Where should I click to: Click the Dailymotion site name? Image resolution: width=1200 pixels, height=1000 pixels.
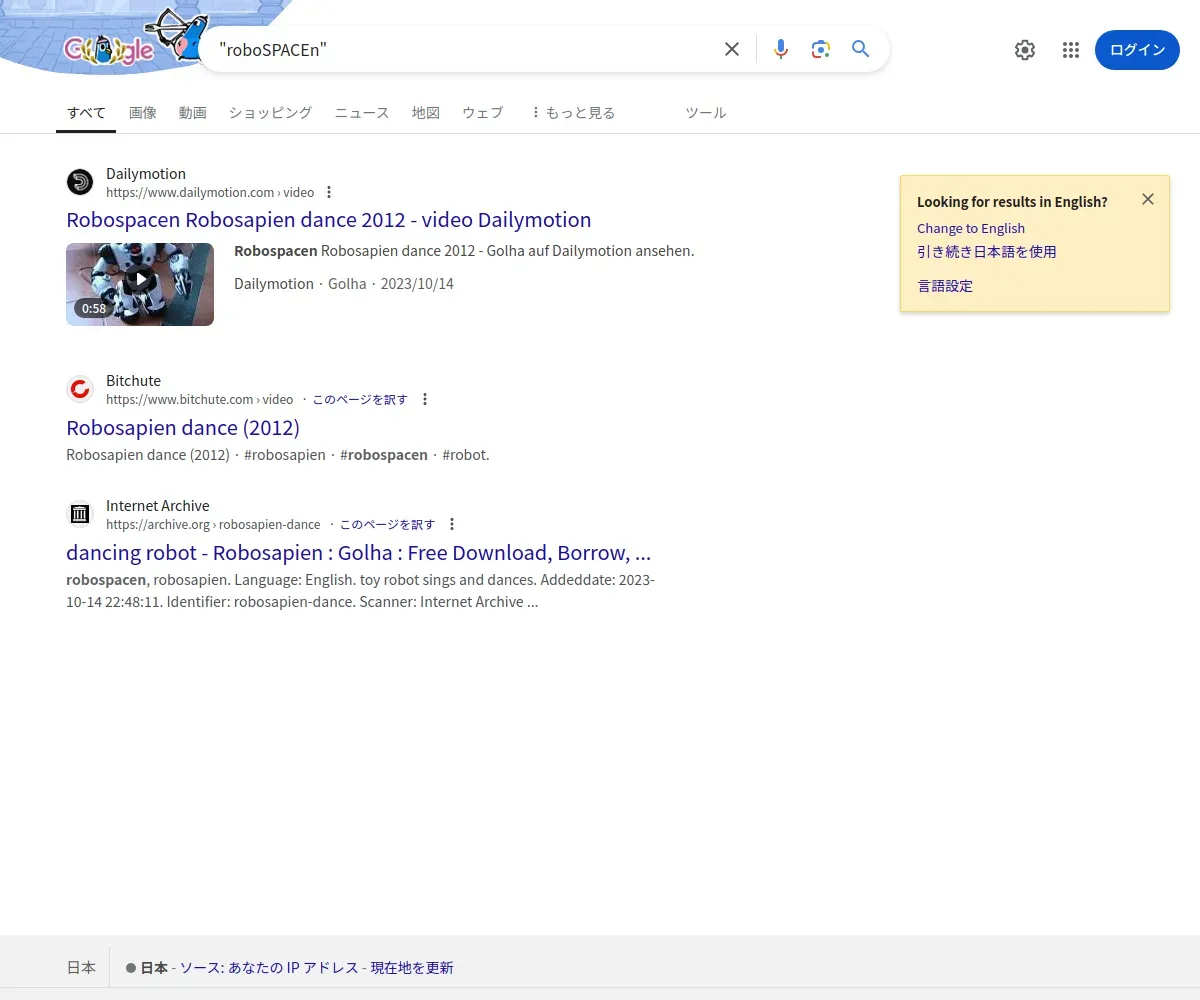[146, 174]
